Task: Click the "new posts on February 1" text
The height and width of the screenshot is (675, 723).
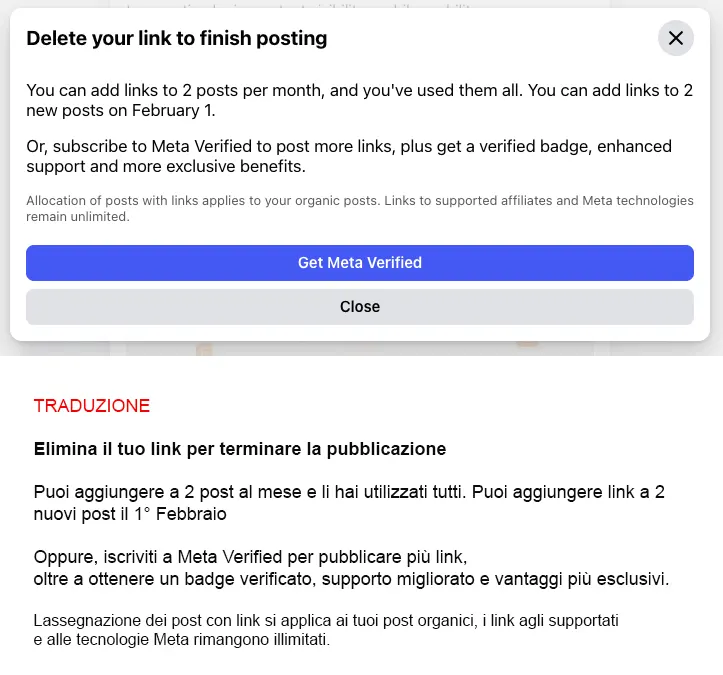Action: pos(121,111)
